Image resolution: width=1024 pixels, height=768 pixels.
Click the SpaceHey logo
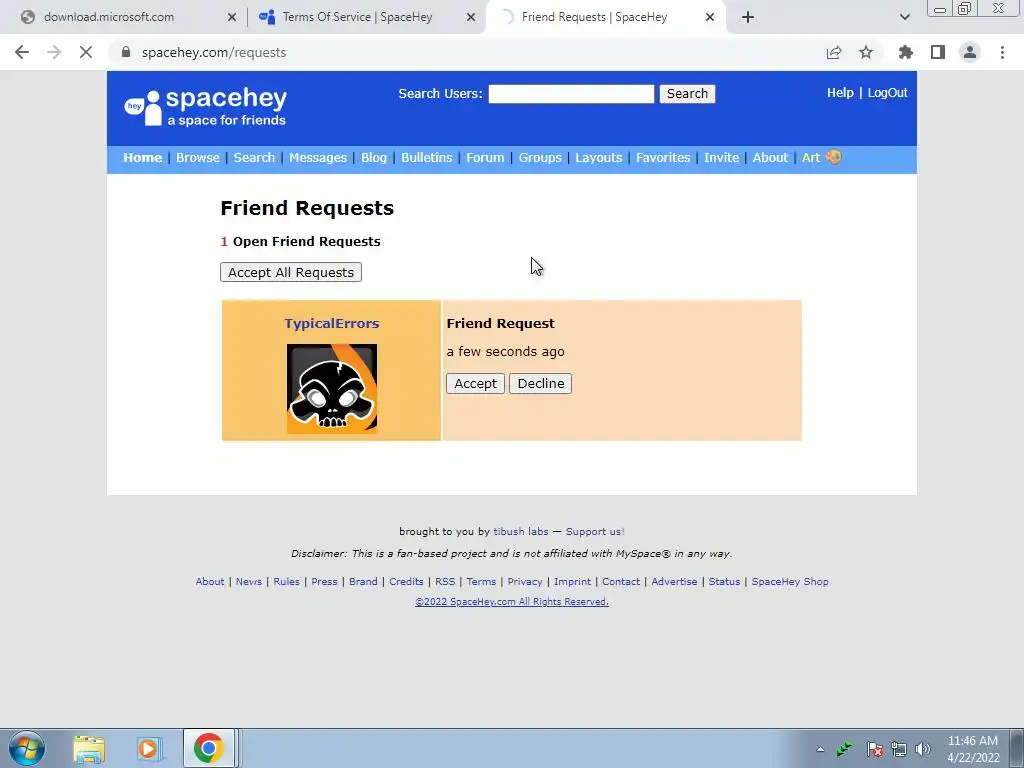point(206,107)
